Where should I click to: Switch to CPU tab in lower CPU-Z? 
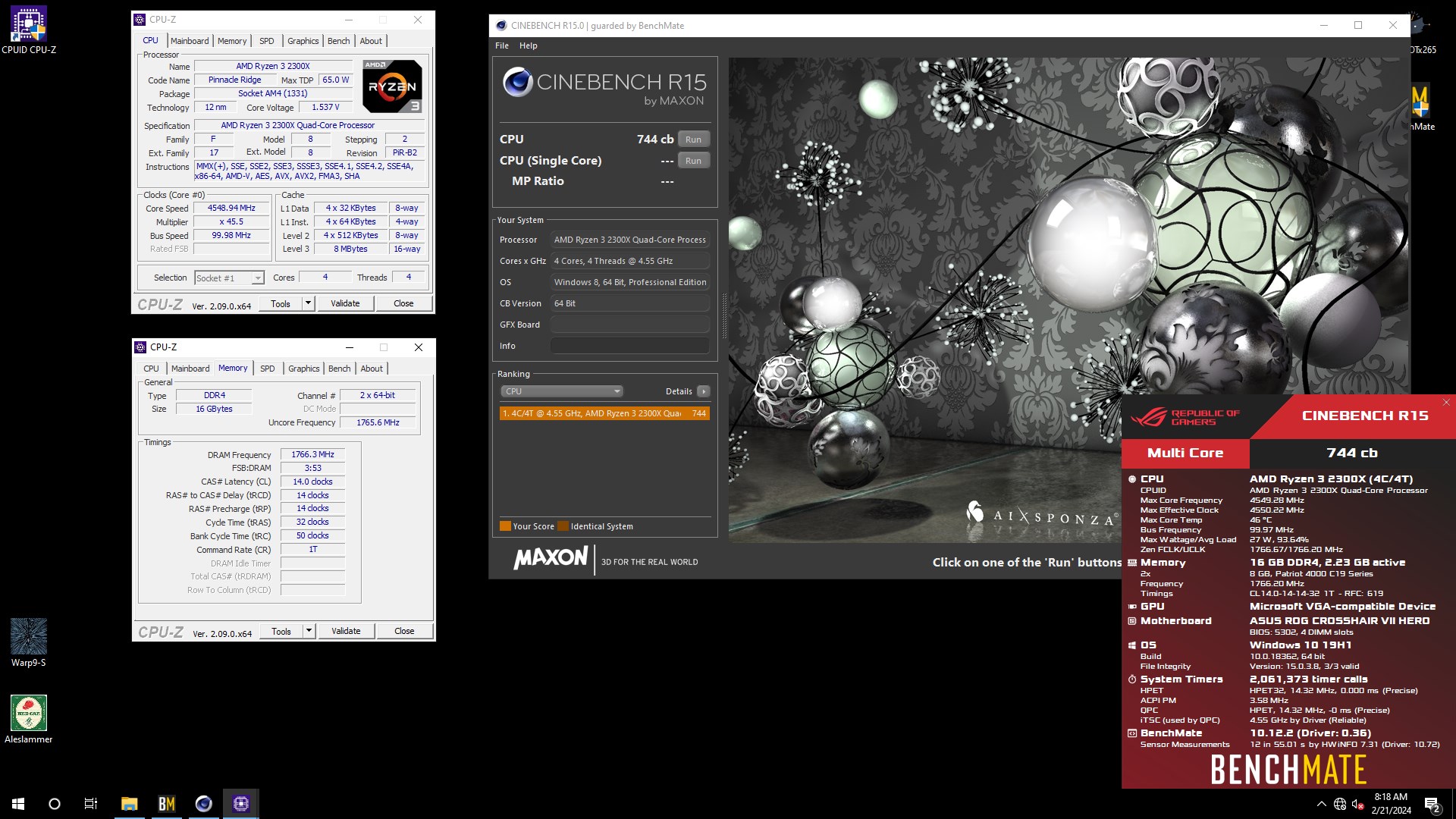152,369
